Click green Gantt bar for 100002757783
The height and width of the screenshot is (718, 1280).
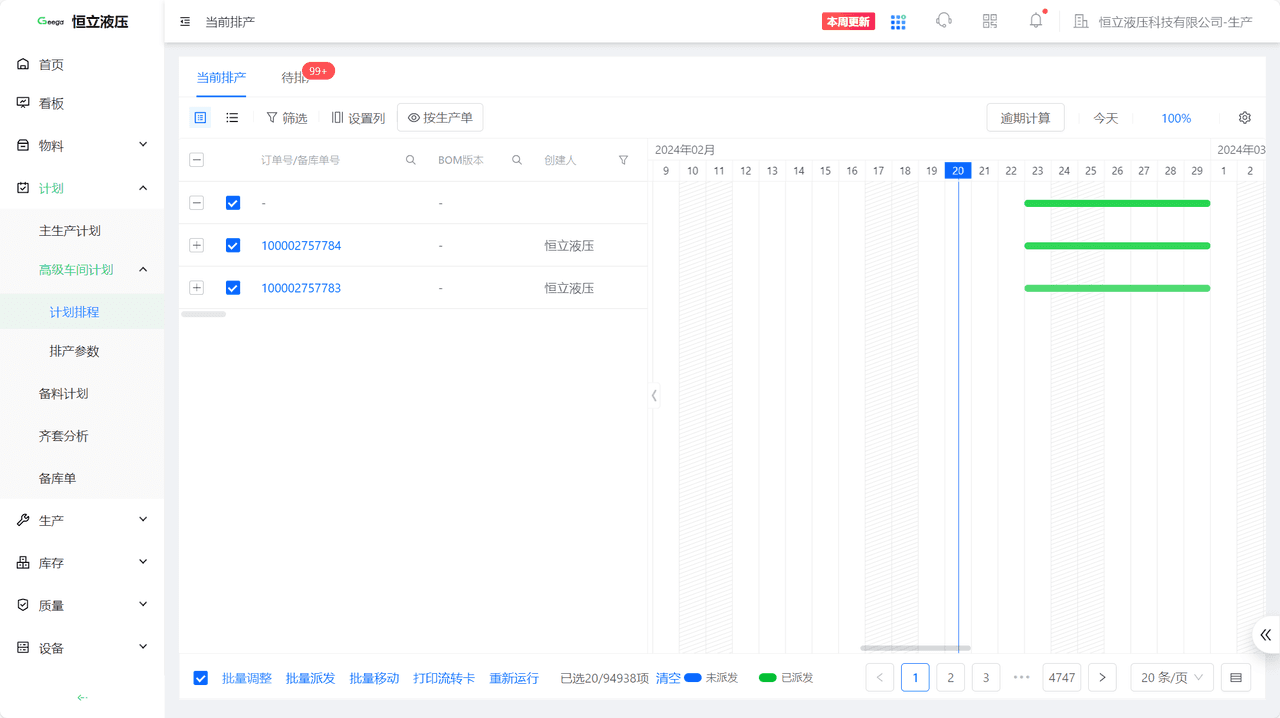[x=1117, y=288]
